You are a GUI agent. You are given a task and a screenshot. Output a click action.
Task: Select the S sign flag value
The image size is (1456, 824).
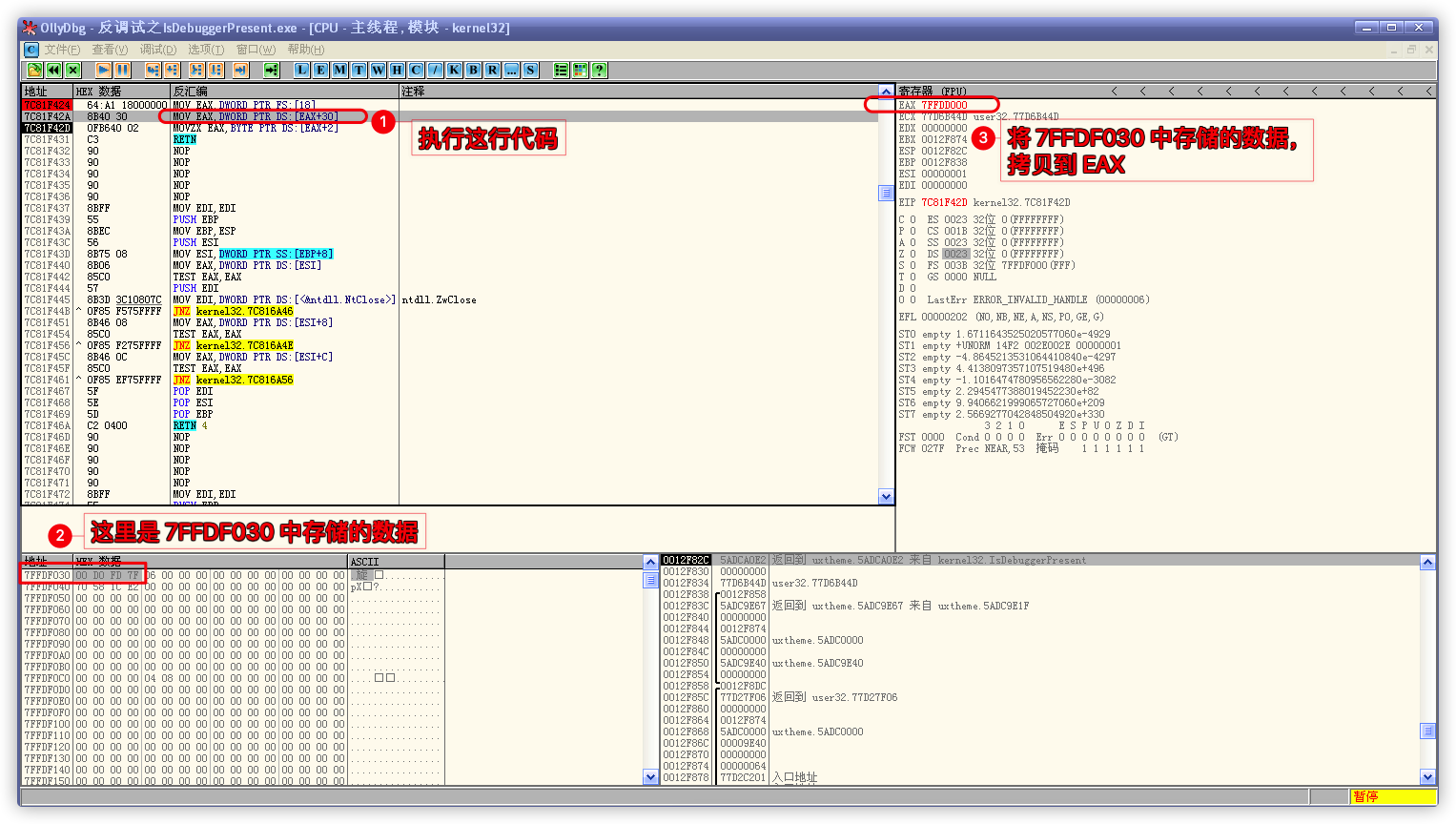click(913, 265)
